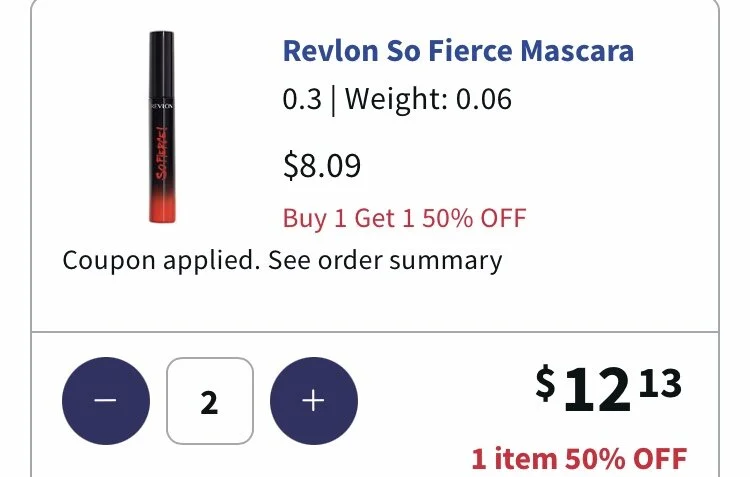
Task: Click the $12.13 item total price
Action: [608, 388]
